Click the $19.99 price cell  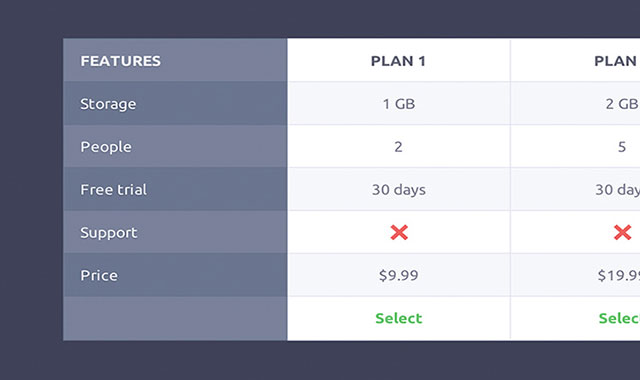pos(576,275)
